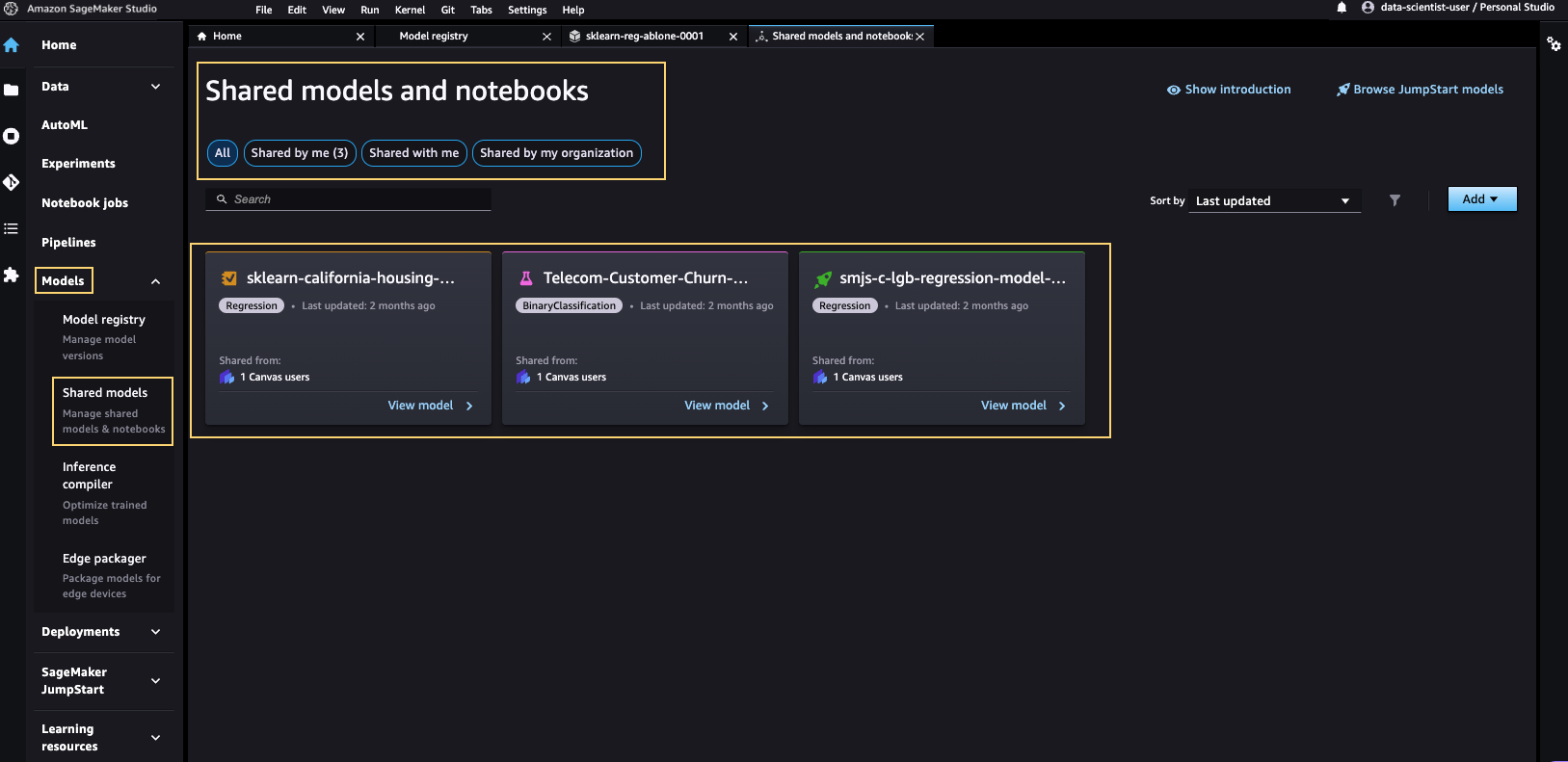
Task: Open the Settings menu
Action: 527,10
